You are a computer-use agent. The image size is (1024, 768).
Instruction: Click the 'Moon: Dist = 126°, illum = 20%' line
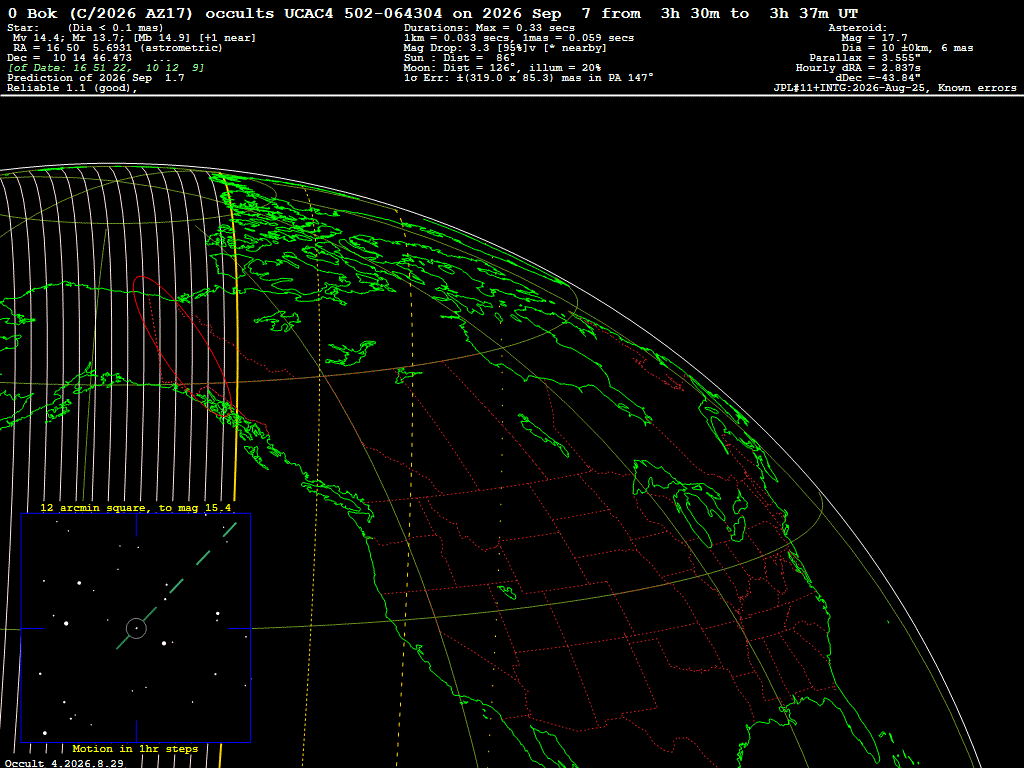[x=502, y=68]
